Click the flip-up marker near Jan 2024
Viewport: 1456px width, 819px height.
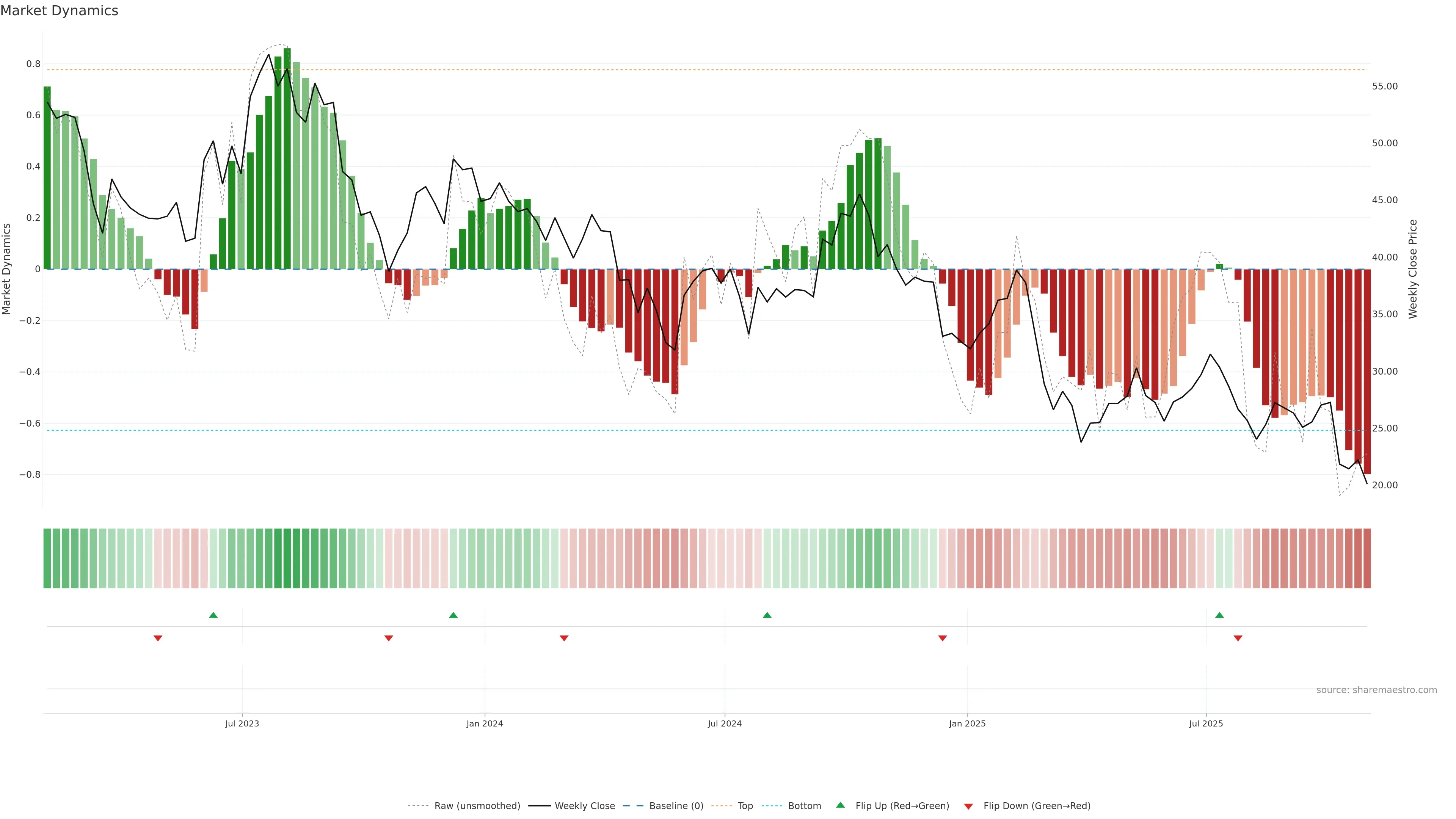click(x=453, y=615)
